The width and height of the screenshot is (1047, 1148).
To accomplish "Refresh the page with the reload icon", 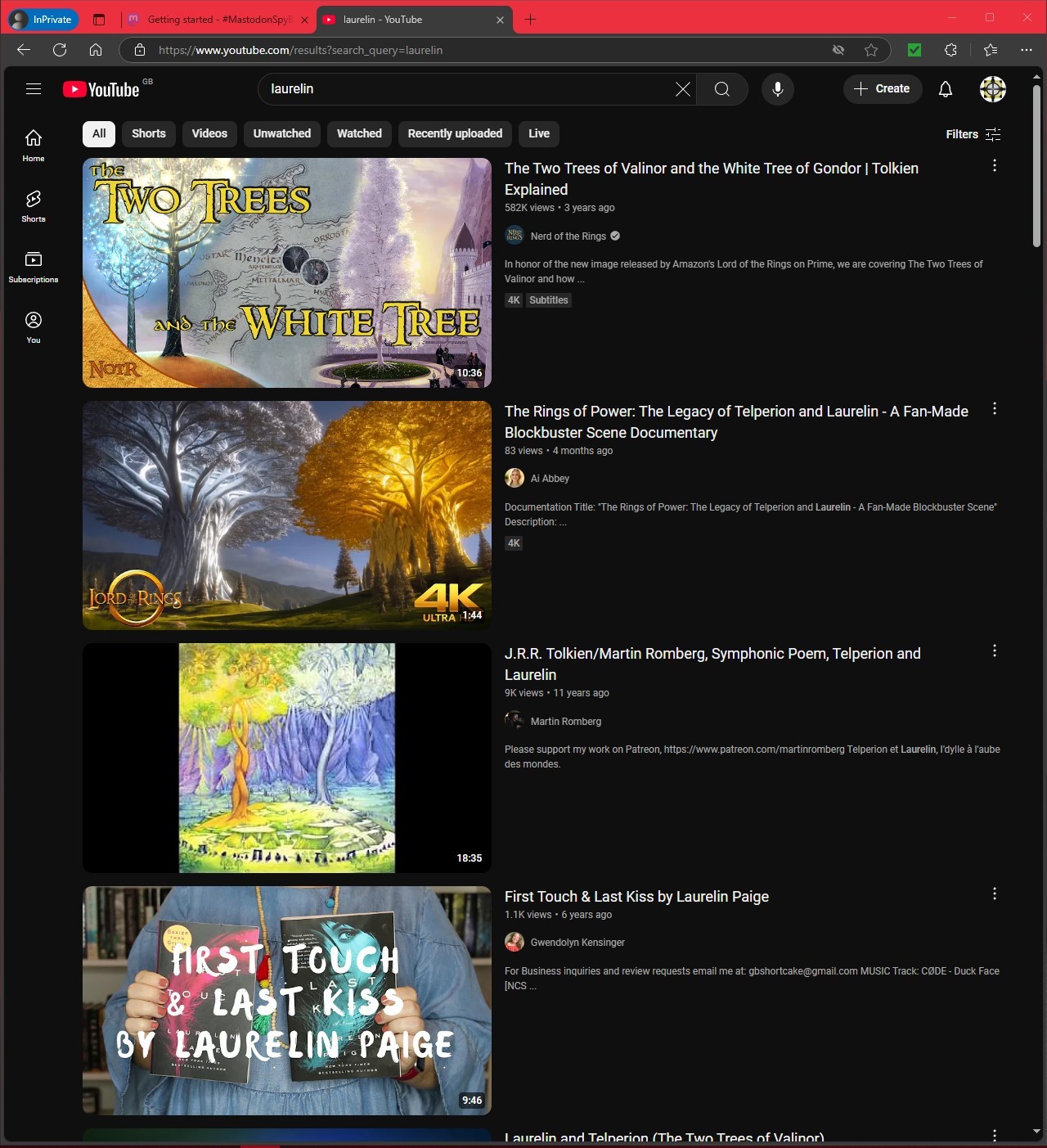I will 60,50.
